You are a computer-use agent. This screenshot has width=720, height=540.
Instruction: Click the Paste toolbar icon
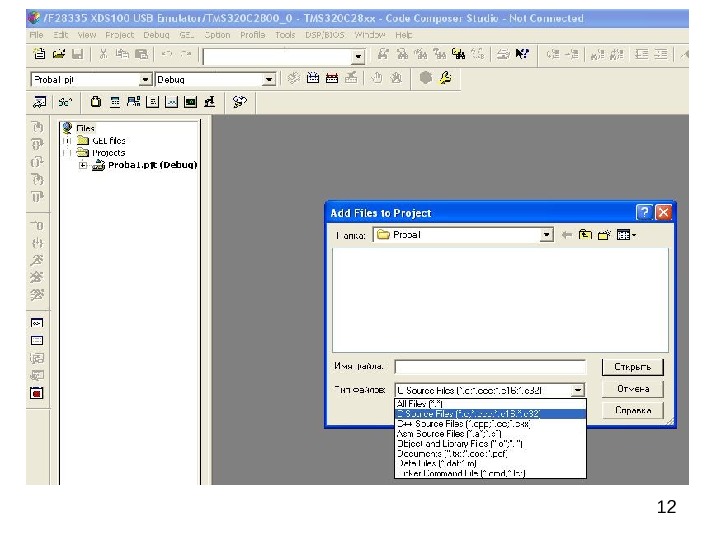click(x=141, y=54)
